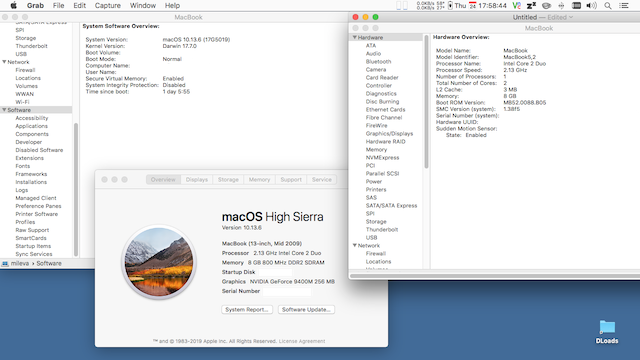The image size is (640, 360).
Task: Switch to the Service tab
Action: pyautogui.click(x=322, y=180)
